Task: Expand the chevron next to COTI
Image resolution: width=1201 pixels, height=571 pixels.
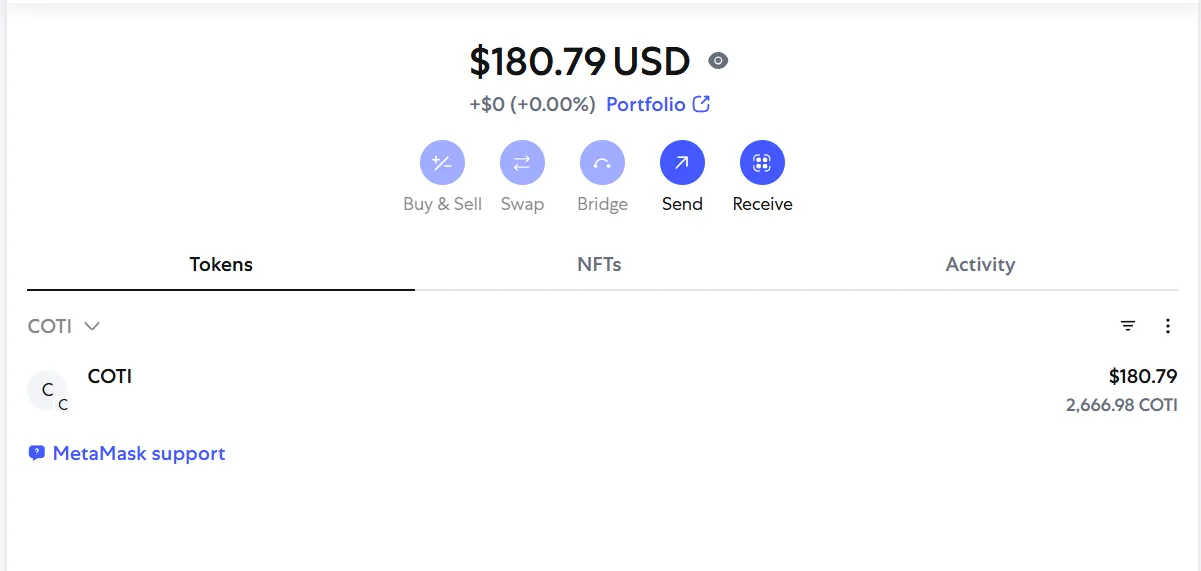Action: (92, 326)
